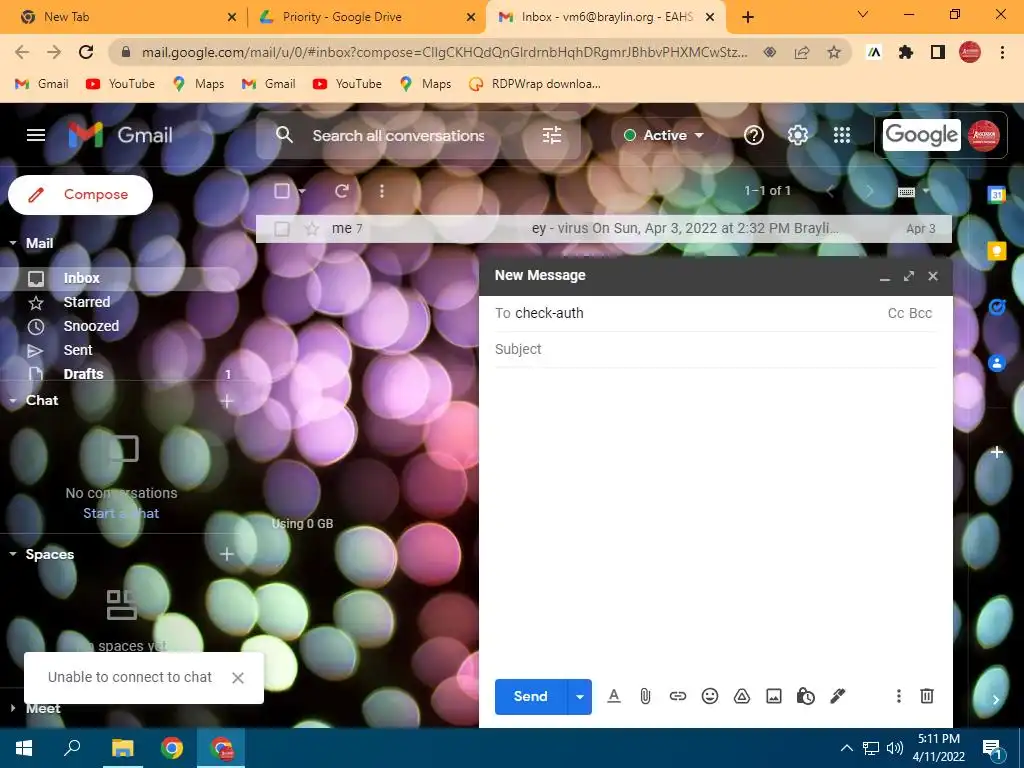Click the message body area
1024x768 pixels.
coord(715,519)
